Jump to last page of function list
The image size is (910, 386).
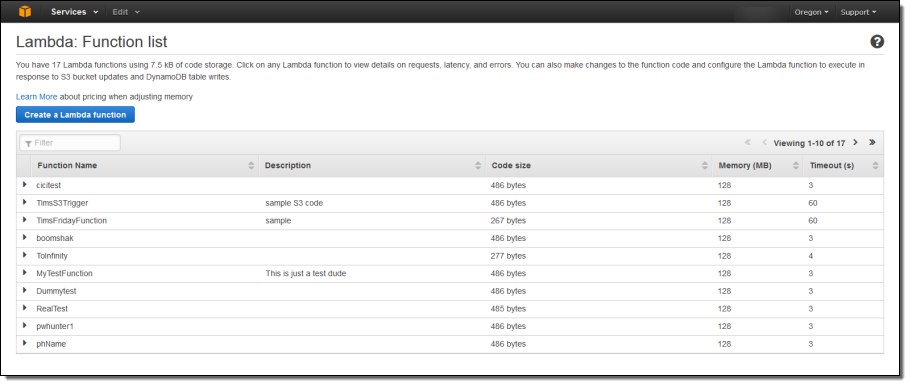point(872,142)
